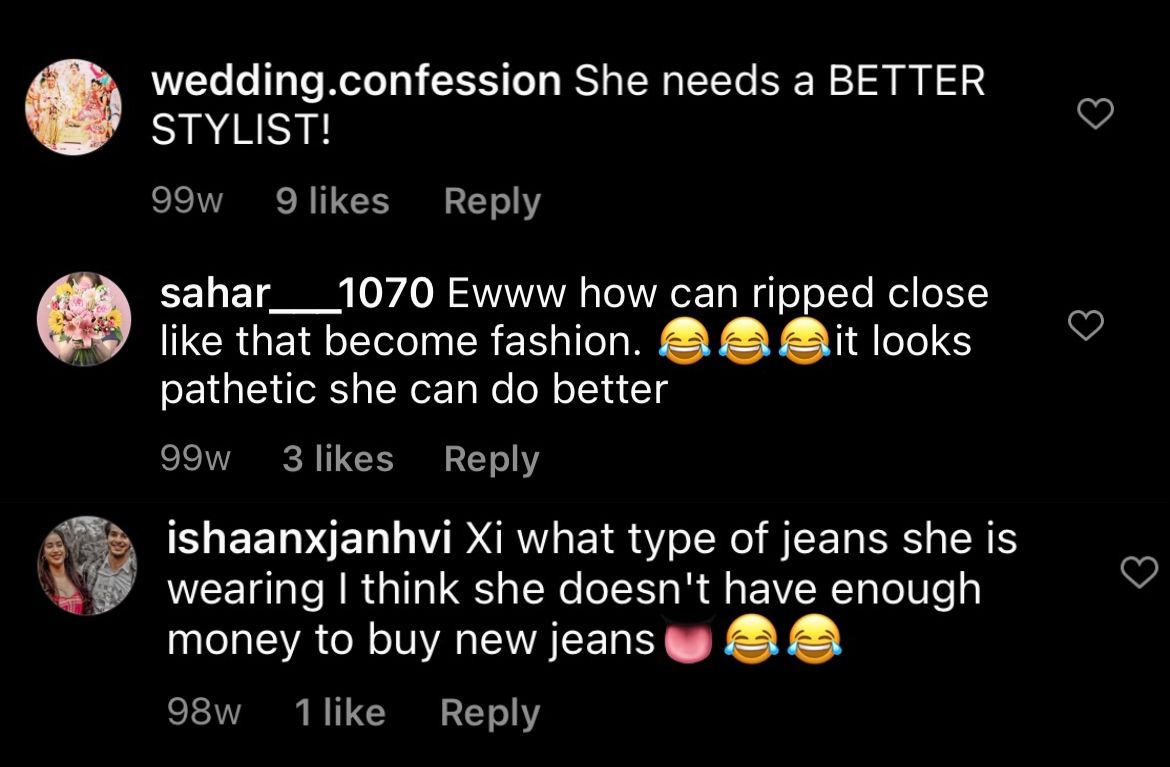
Task: Select the tongue emoji in ishaanxjanhvi's comment
Action: click(x=688, y=641)
